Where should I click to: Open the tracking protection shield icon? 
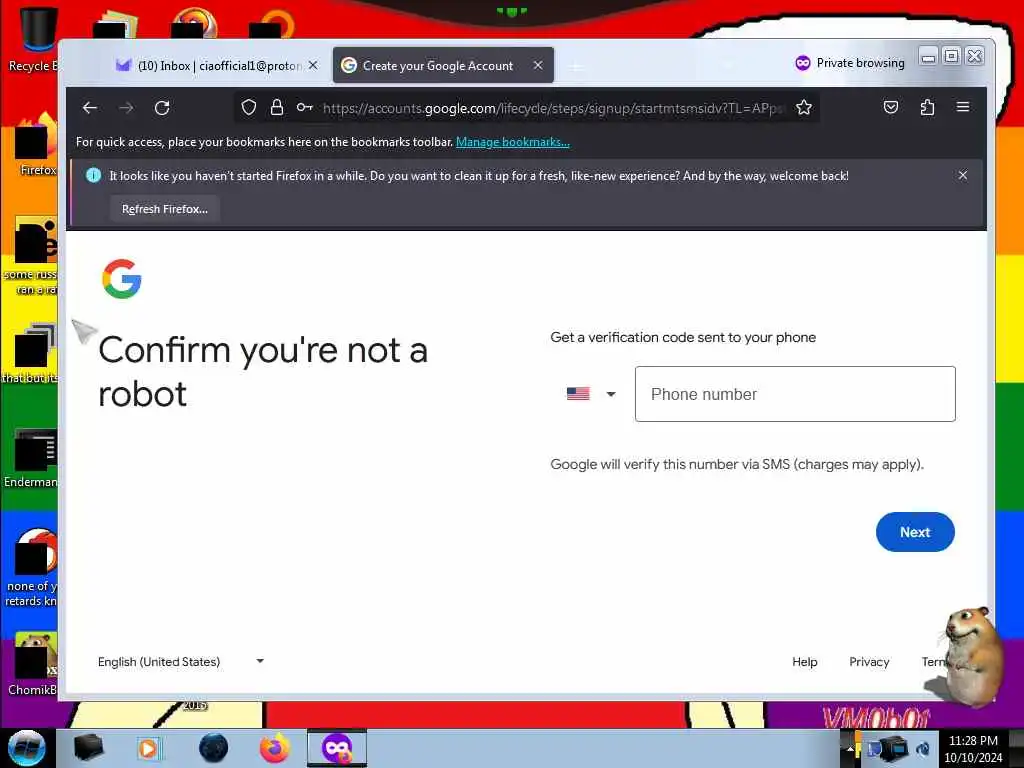pyautogui.click(x=248, y=107)
